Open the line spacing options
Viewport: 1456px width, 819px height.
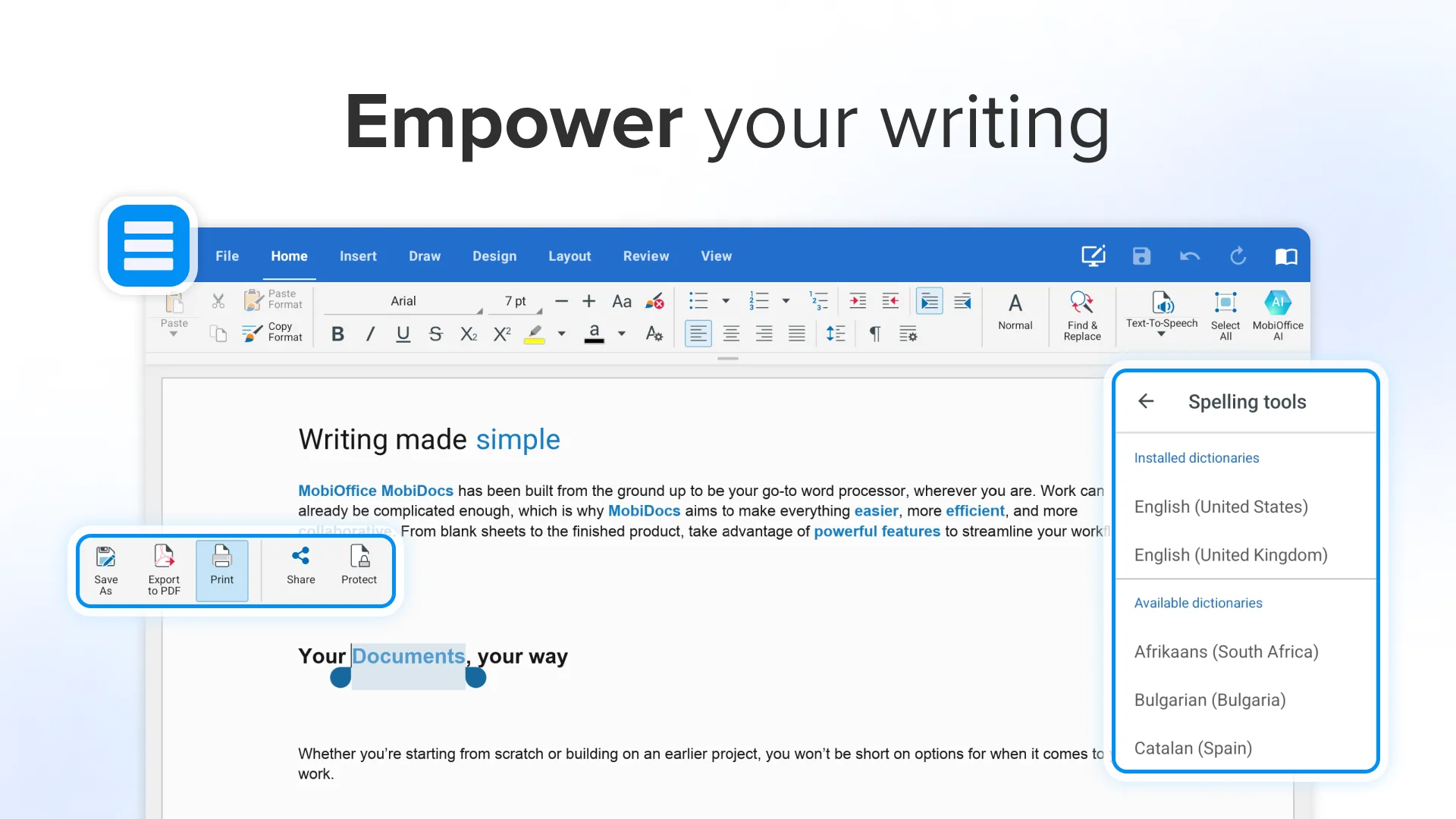836,334
